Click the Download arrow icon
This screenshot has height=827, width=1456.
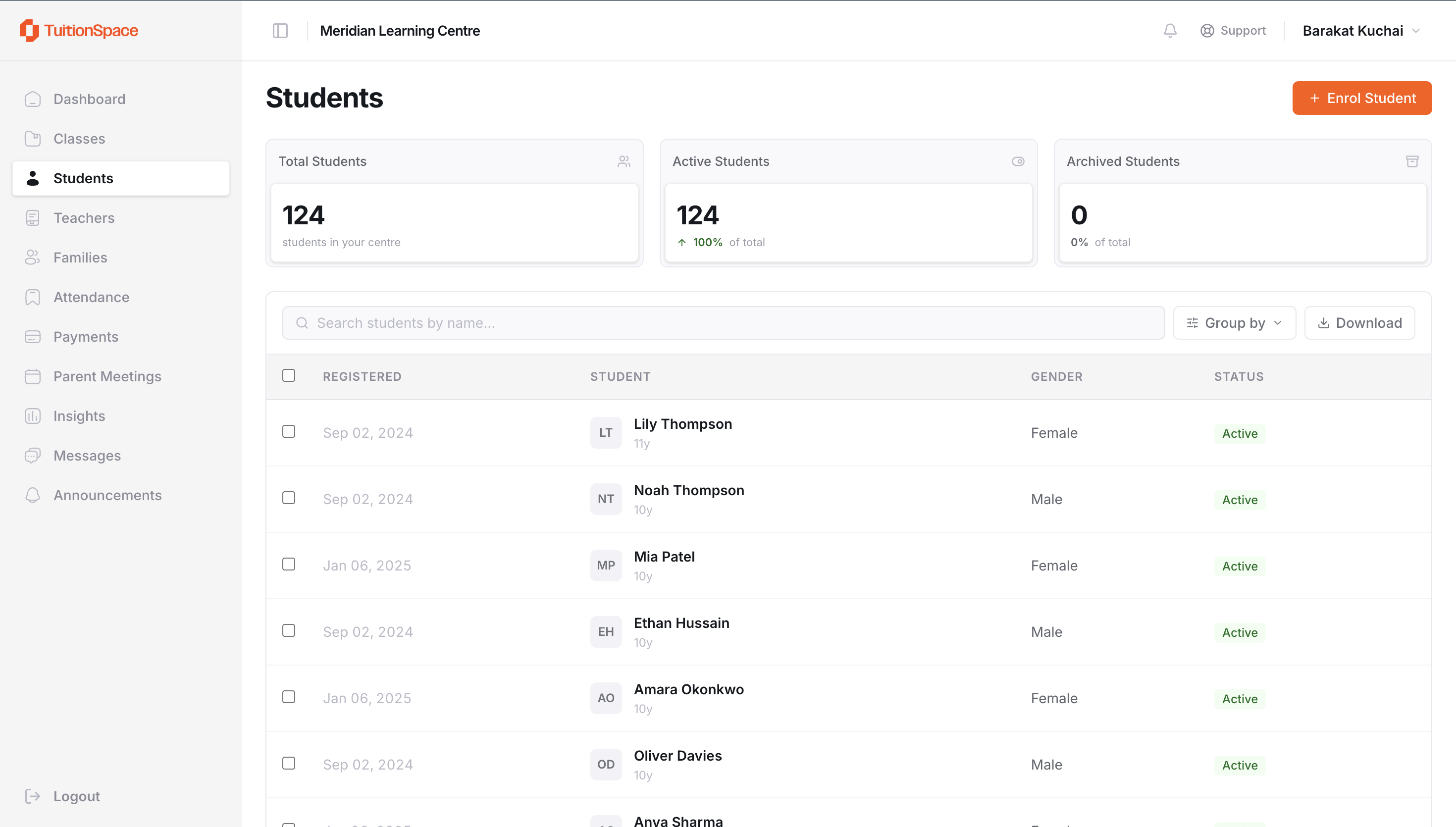[x=1324, y=323]
